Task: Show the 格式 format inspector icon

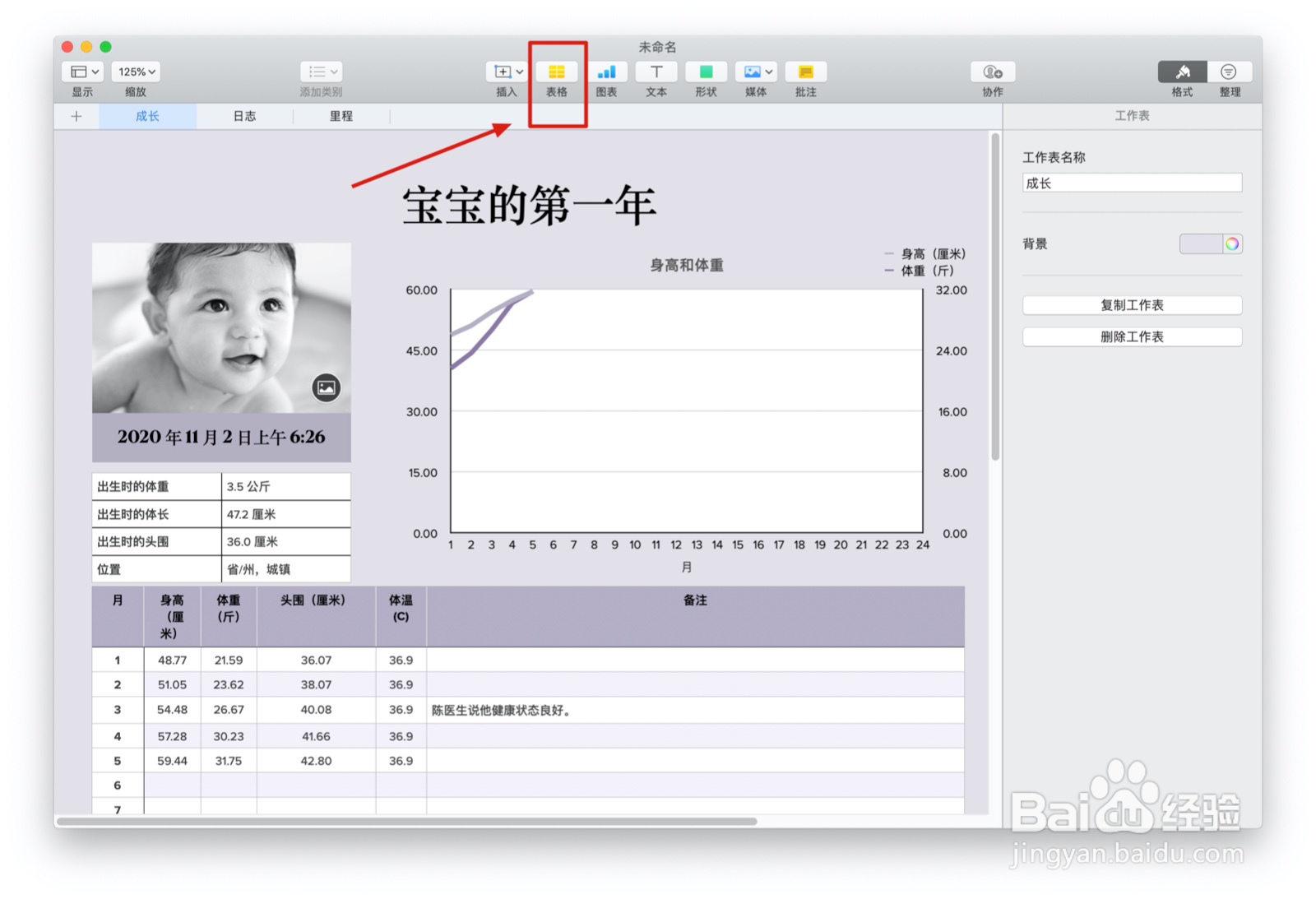Action: point(1182,72)
